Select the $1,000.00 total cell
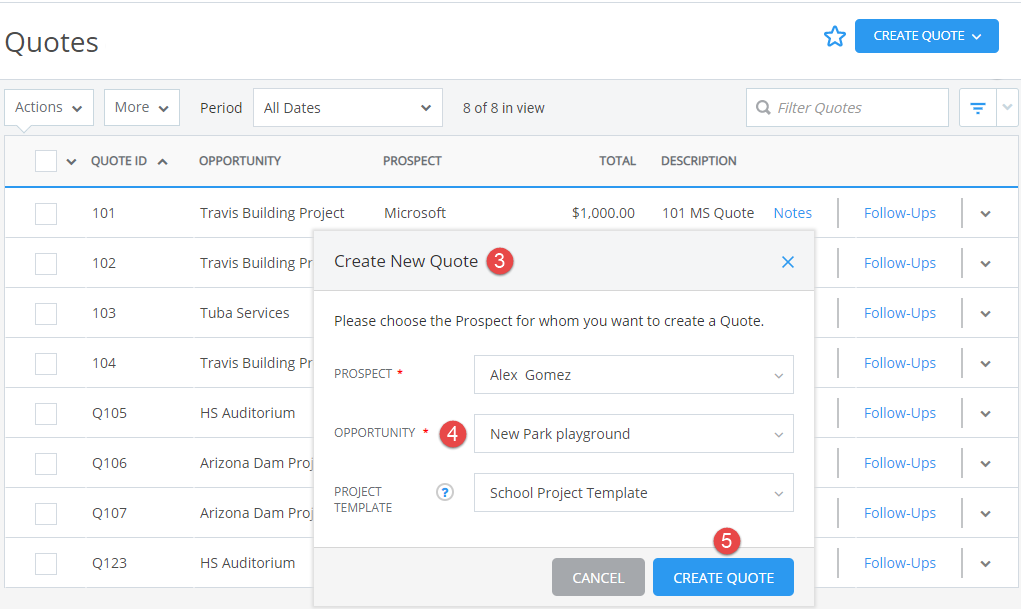1021x609 pixels. 603,213
